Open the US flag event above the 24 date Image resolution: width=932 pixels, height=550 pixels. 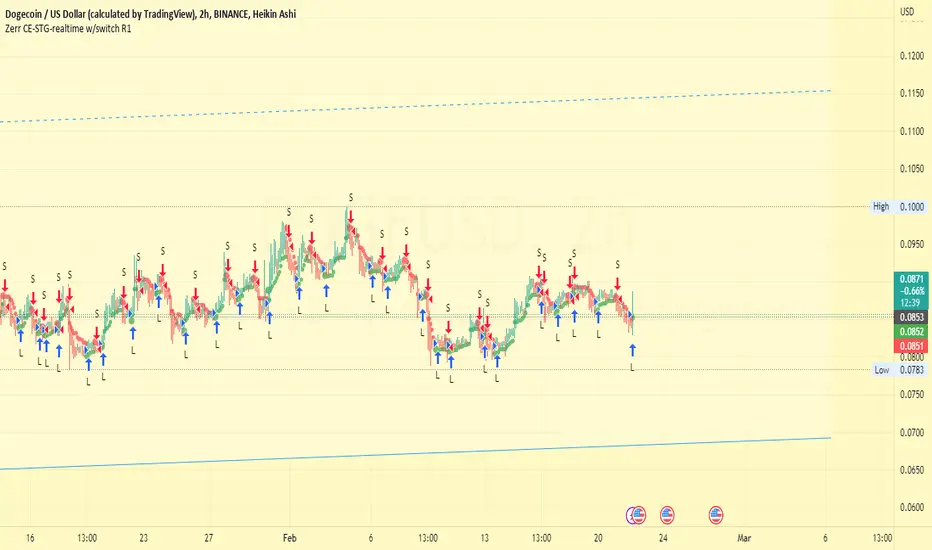667,515
